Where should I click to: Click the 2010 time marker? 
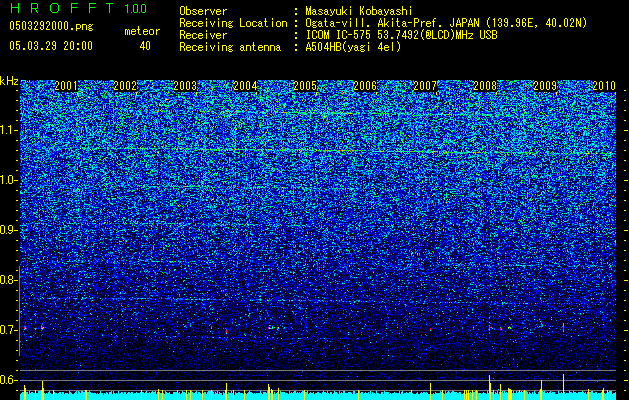pyautogui.click(x=604, y=86)
